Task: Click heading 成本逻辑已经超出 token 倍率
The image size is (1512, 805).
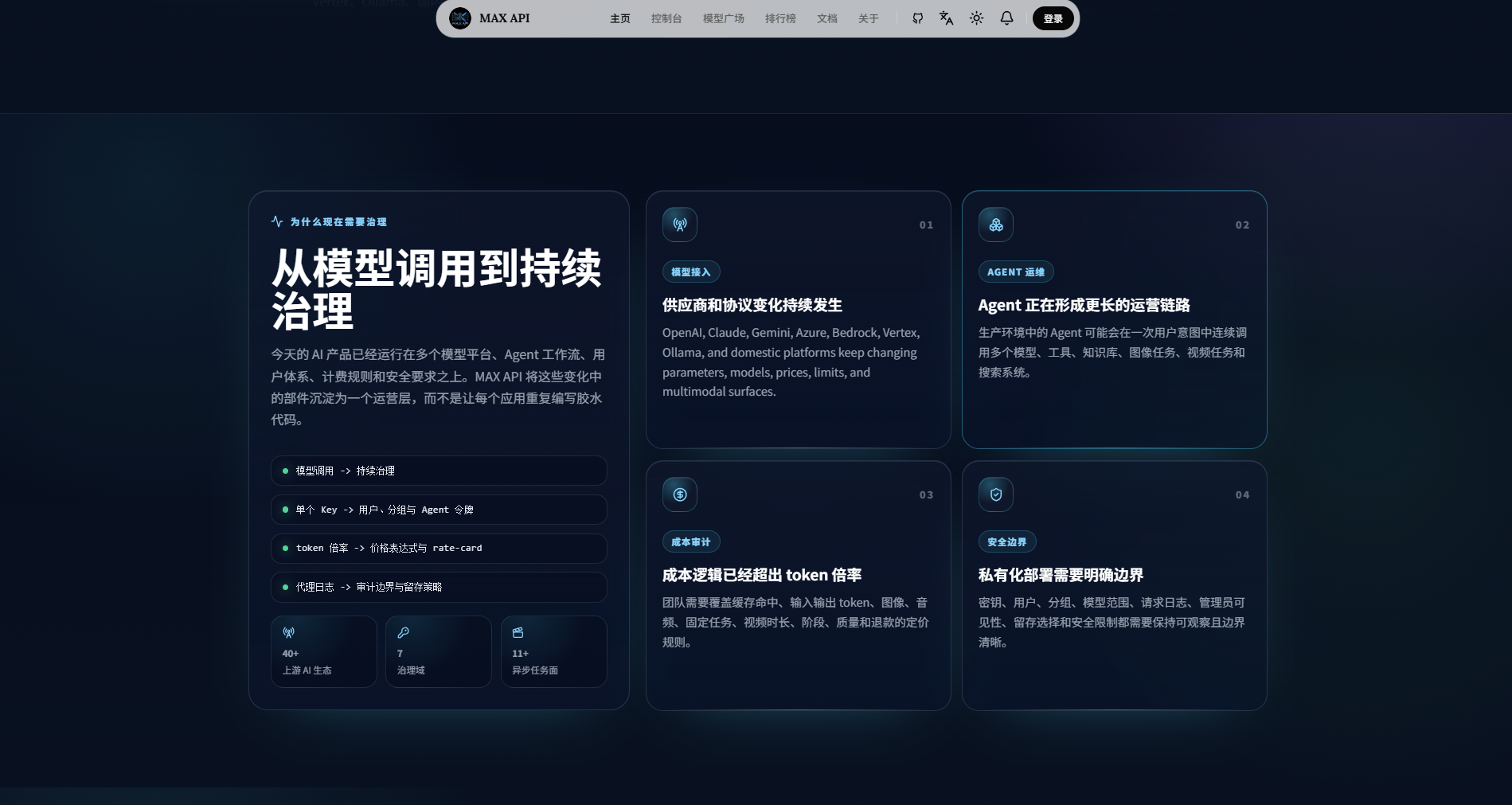Action: pyautogui.click(x=762, y=575)
